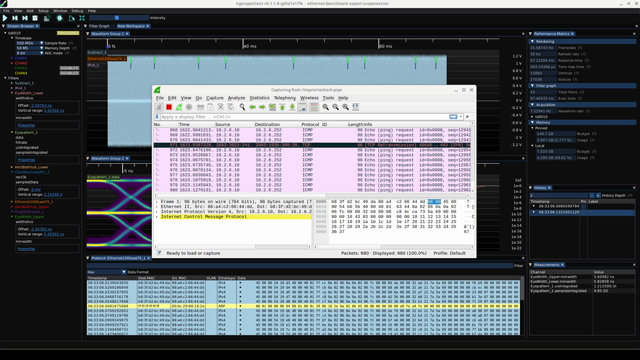Collapse the Acquisition section header
The image size is (640, 360).
(x=582, y=105)
